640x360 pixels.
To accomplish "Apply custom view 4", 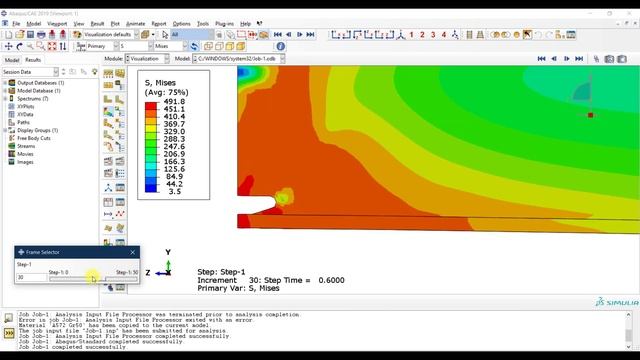I will click(444, 35).
